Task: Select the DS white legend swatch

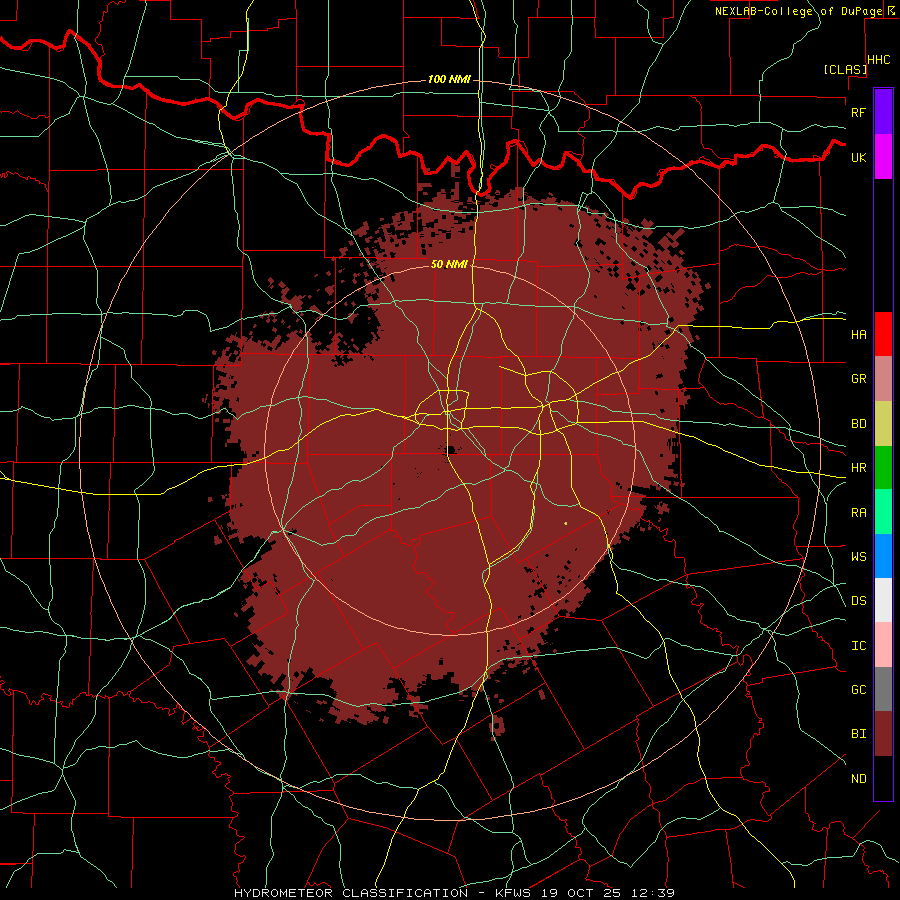Action: 883,600
